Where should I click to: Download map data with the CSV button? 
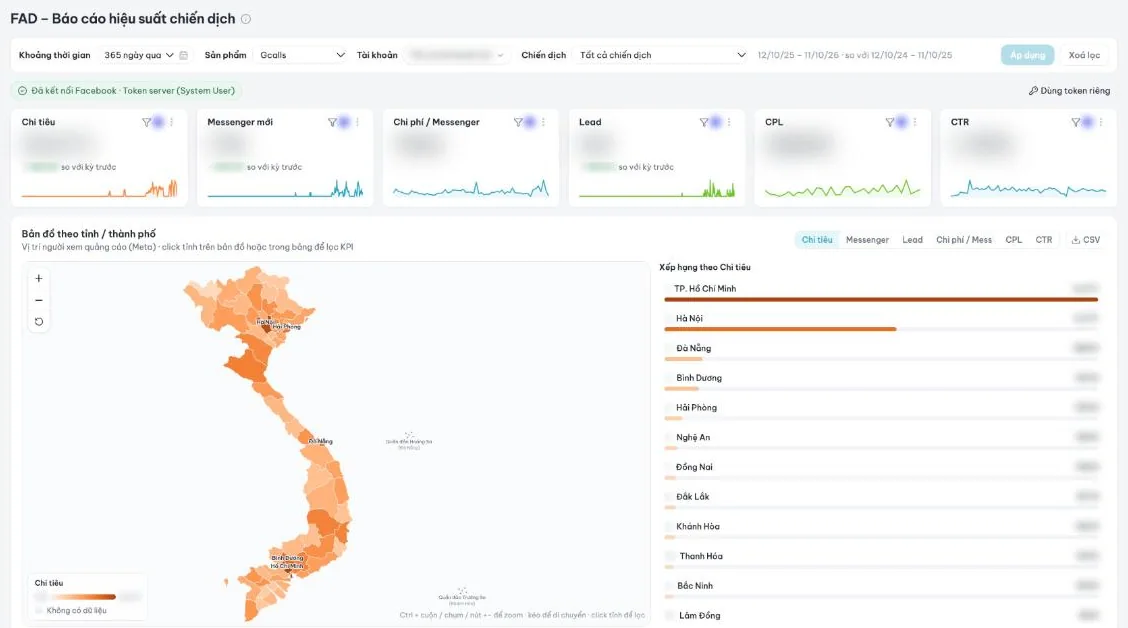tap(1086, 240)
